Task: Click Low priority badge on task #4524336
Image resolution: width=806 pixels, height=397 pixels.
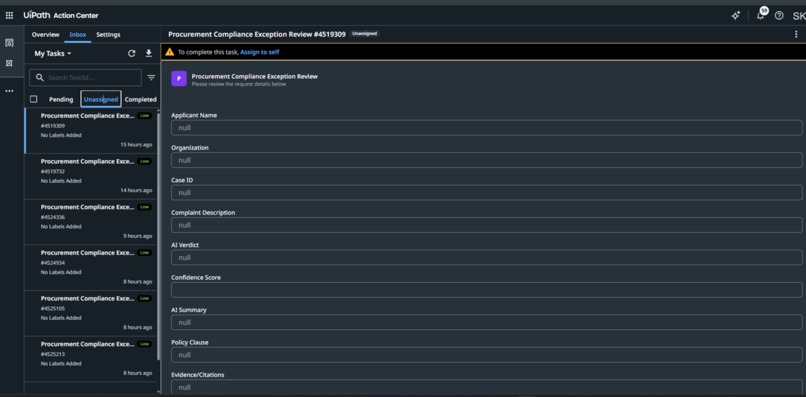Action: [145, 207]
